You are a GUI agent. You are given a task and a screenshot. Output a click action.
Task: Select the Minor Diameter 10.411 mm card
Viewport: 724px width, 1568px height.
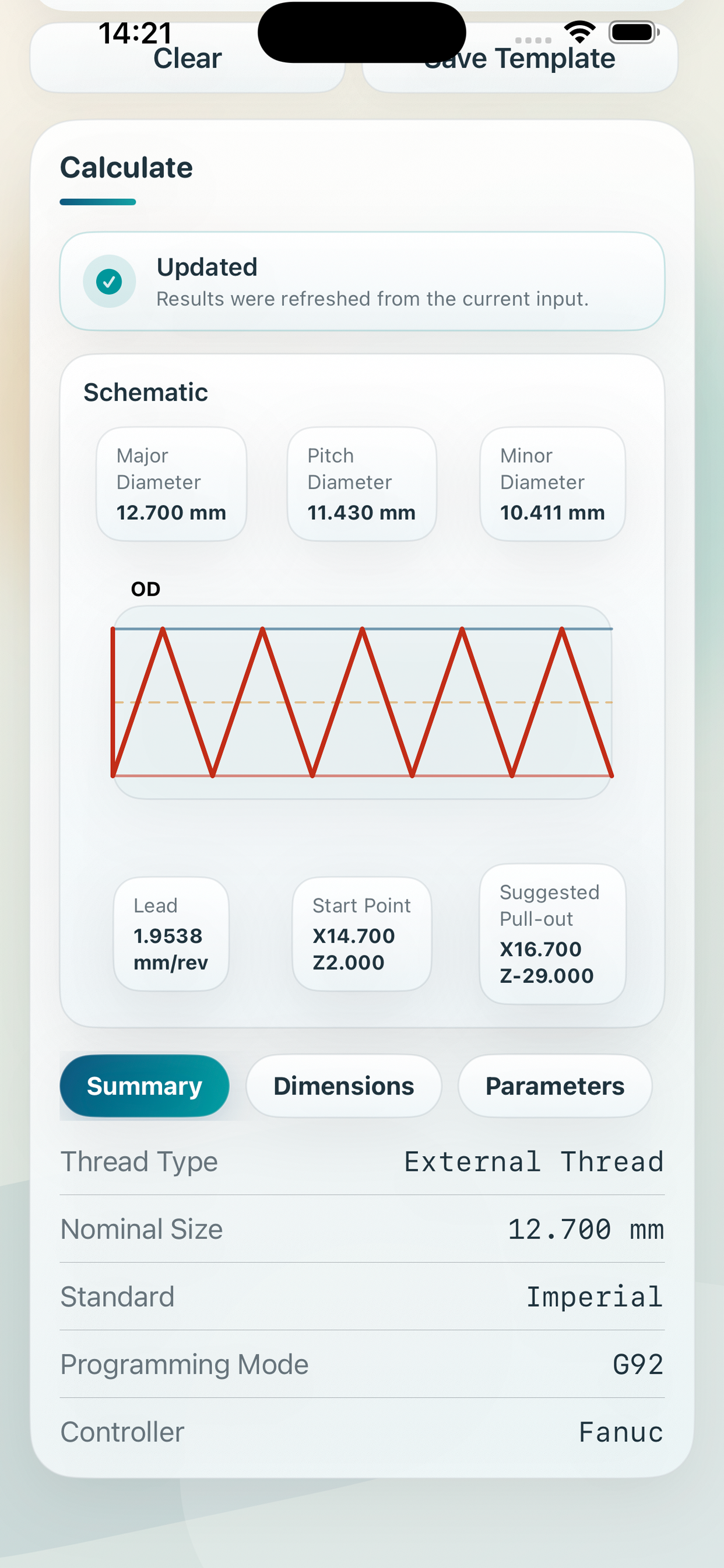pyautogui.click(x=553, y=484)
